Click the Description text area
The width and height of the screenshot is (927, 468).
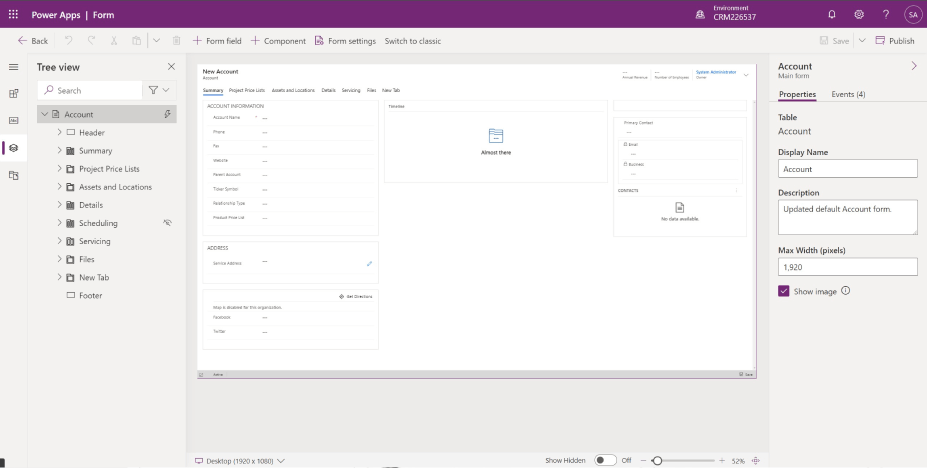(848, 217)
